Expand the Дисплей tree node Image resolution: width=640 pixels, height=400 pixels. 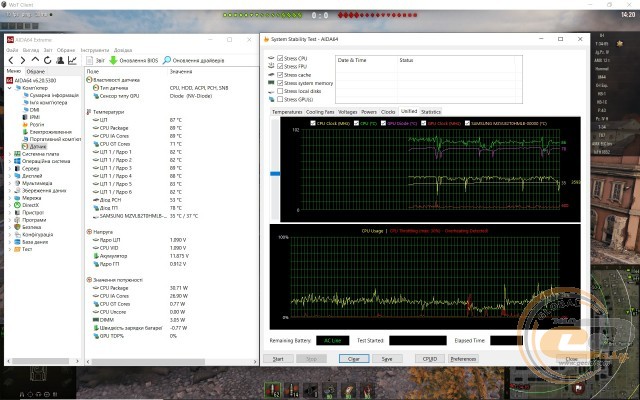tap(10, 176)
